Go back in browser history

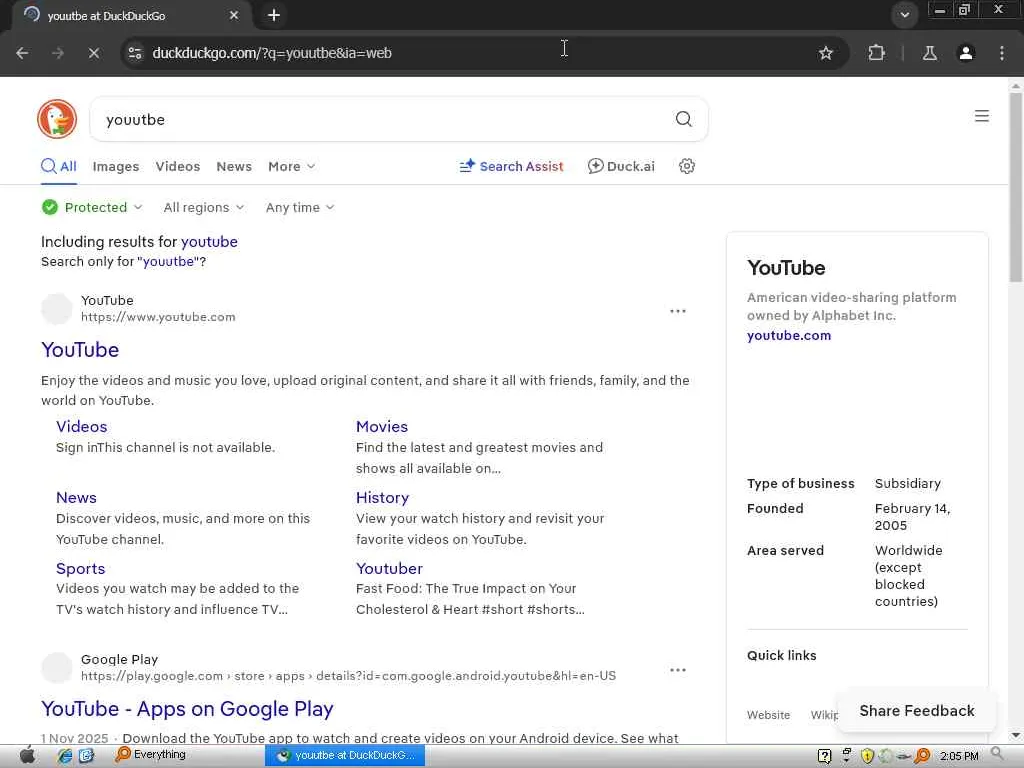(22, 53)
